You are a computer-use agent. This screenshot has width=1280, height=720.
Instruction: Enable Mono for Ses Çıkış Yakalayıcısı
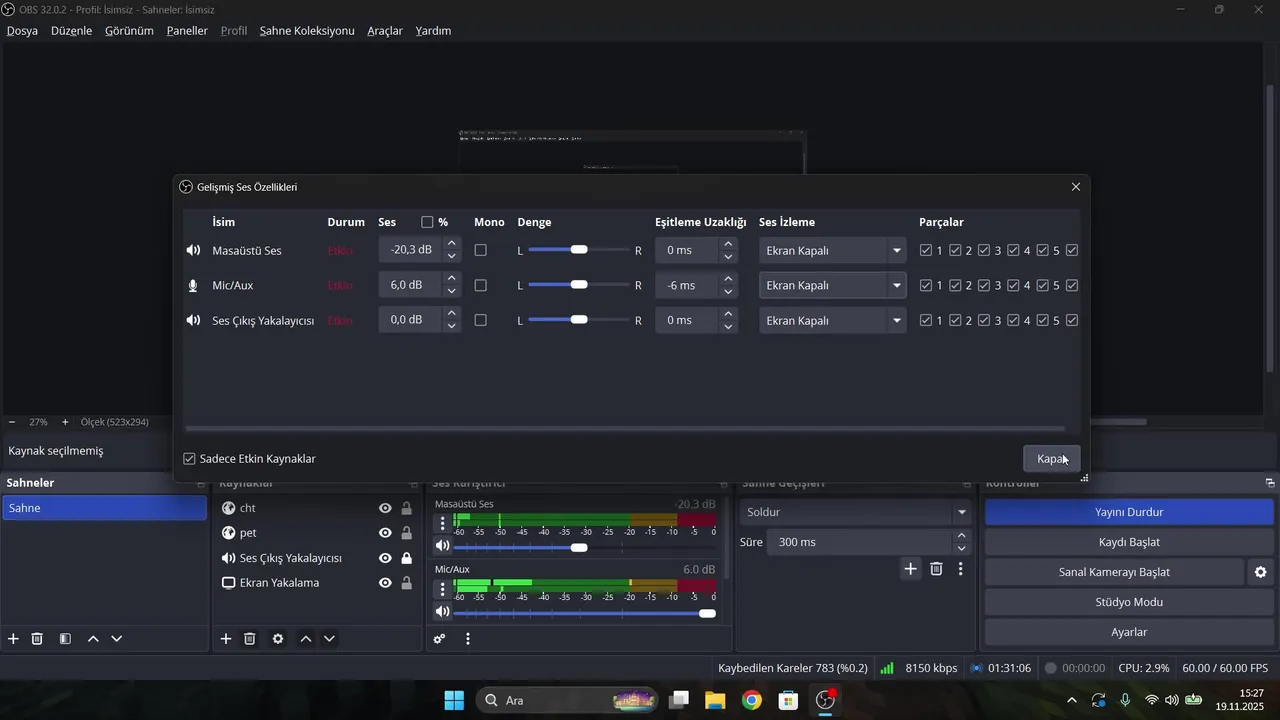click(x=481, y=320)
